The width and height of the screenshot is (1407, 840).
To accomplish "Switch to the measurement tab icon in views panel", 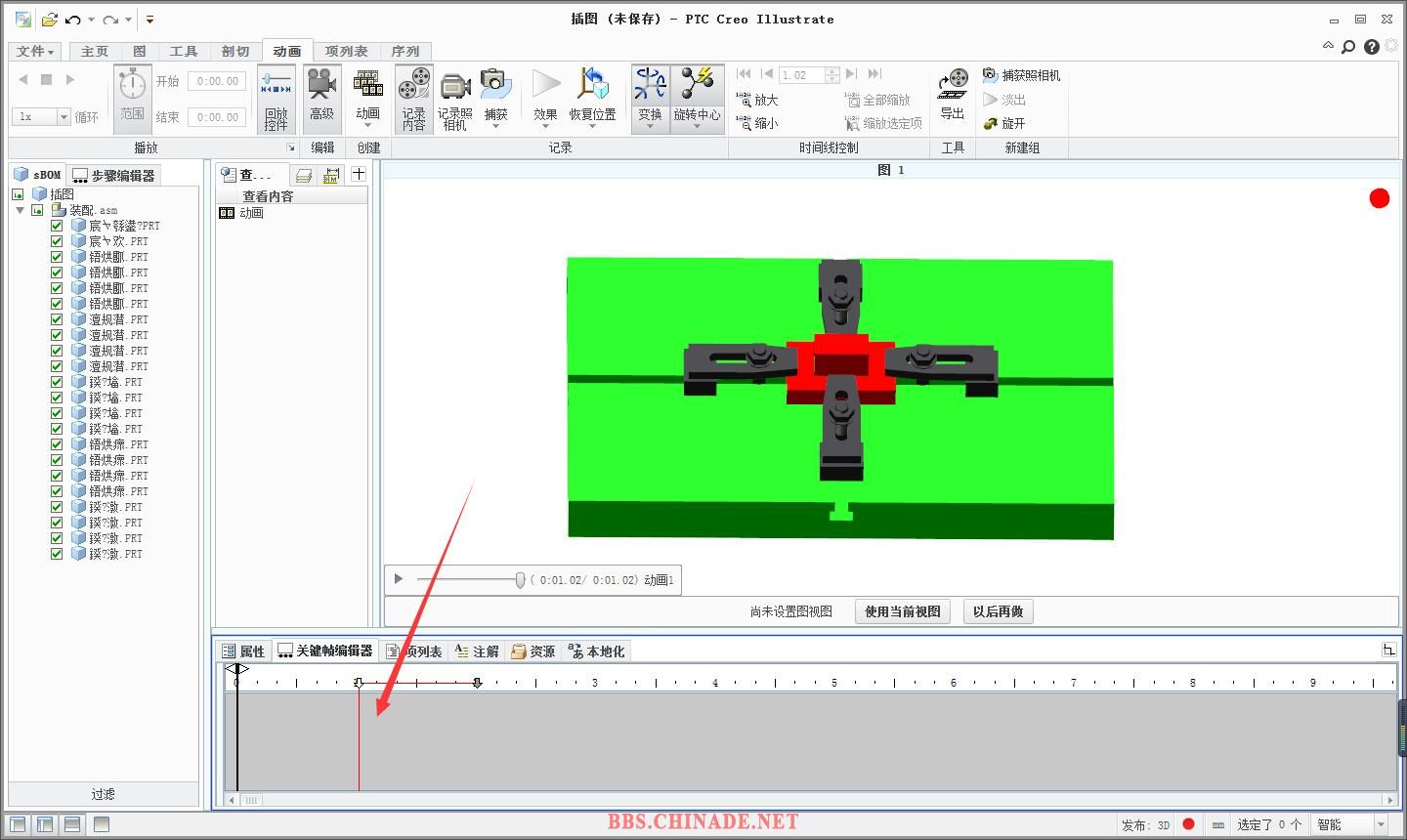I will [x=331, y=175].
